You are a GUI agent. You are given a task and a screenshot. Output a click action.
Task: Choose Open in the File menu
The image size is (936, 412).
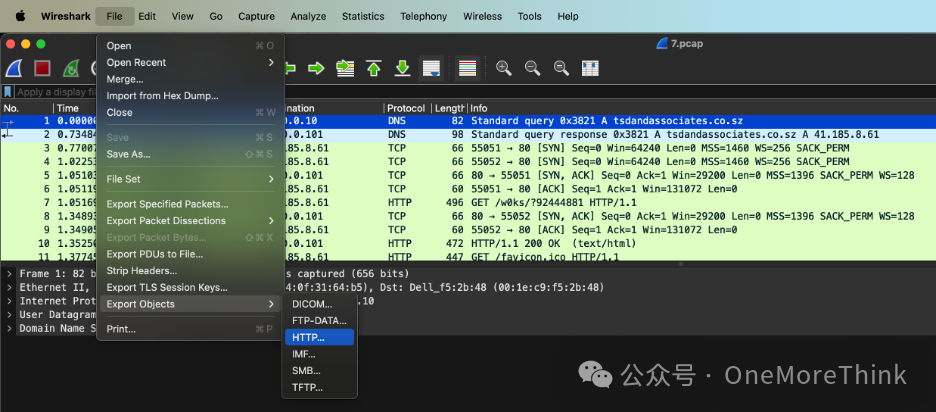pyautogui.click(x=190, y=45)
